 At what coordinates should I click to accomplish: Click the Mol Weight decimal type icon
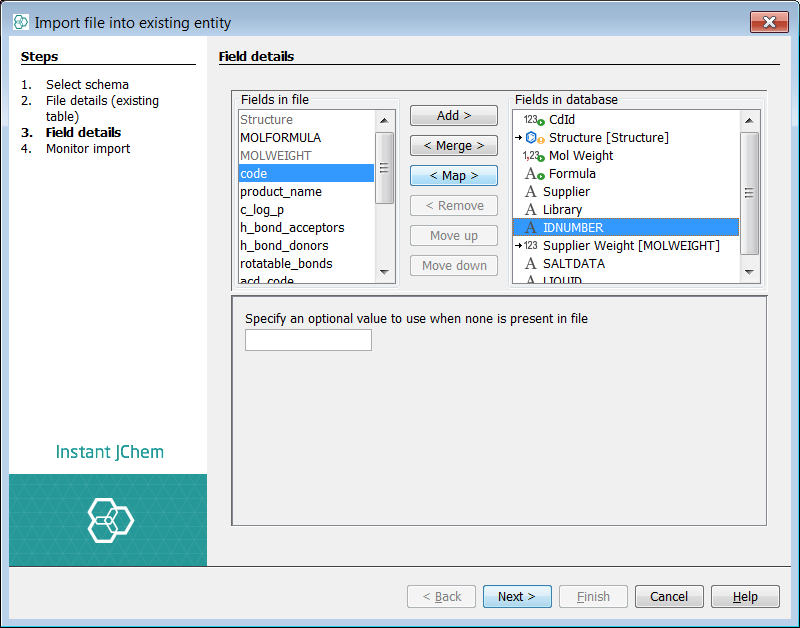pos(533,156)
